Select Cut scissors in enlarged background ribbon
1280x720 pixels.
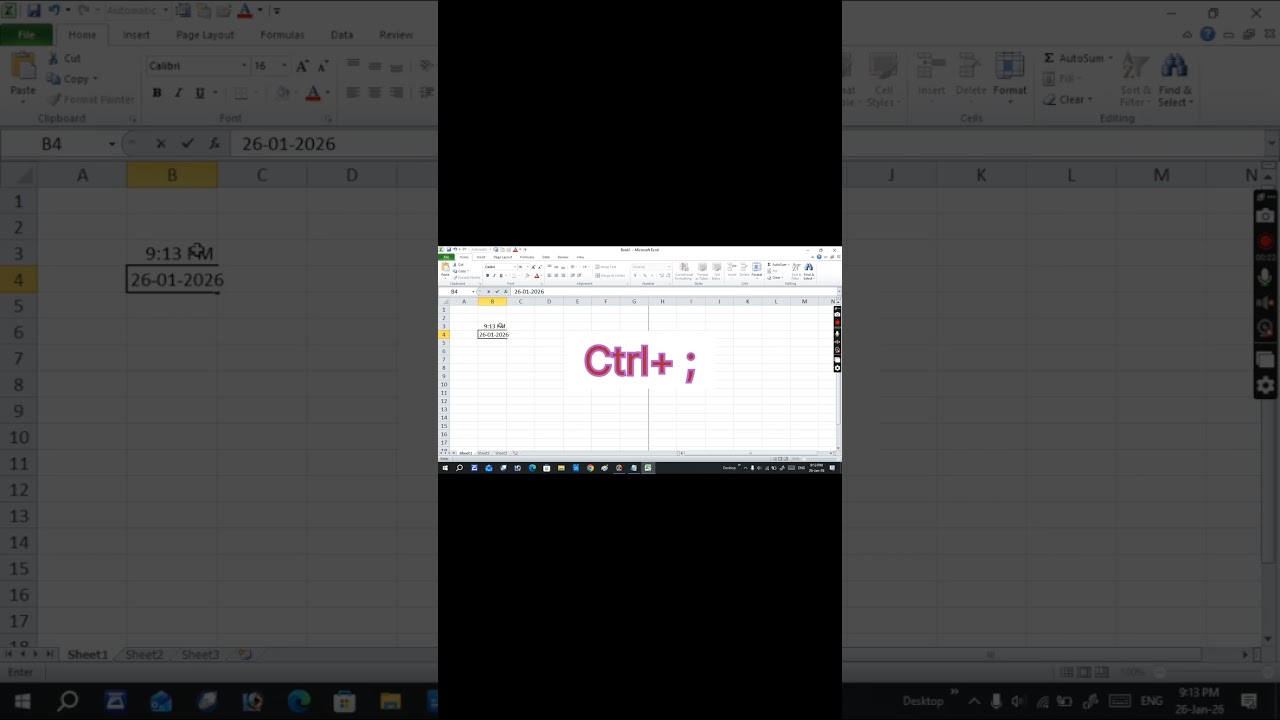[x=54, y=58]
